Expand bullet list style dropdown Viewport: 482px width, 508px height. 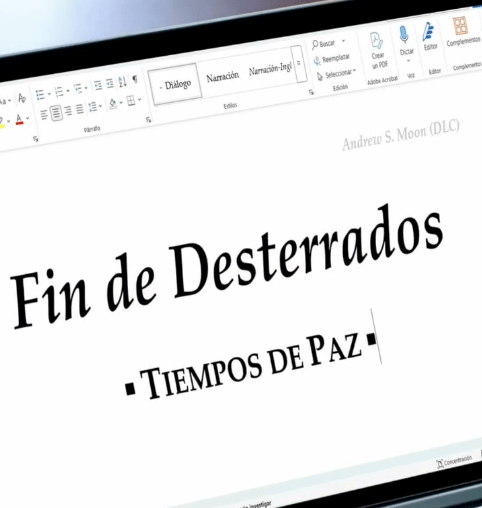[x=49, y=94]
